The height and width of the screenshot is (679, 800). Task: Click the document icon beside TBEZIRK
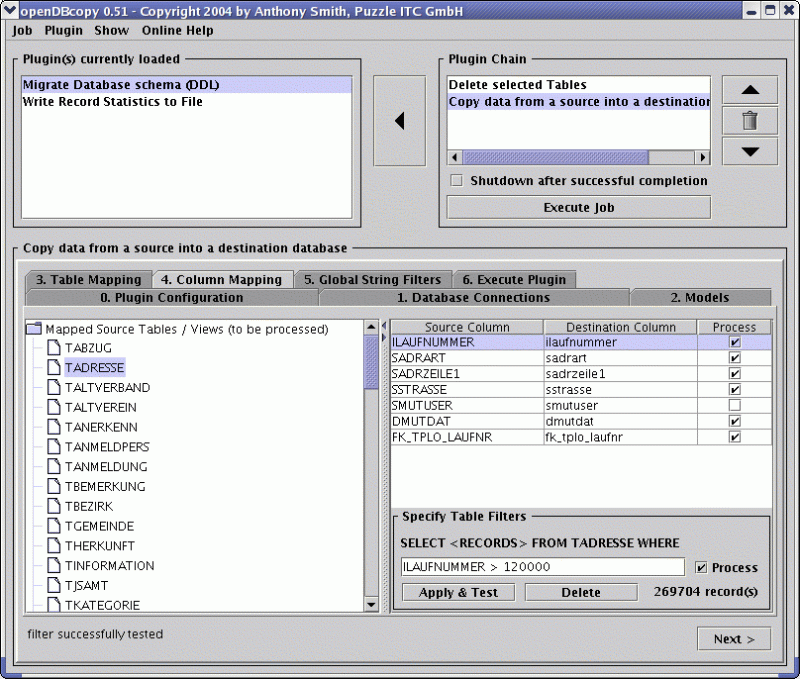(54, 506)
